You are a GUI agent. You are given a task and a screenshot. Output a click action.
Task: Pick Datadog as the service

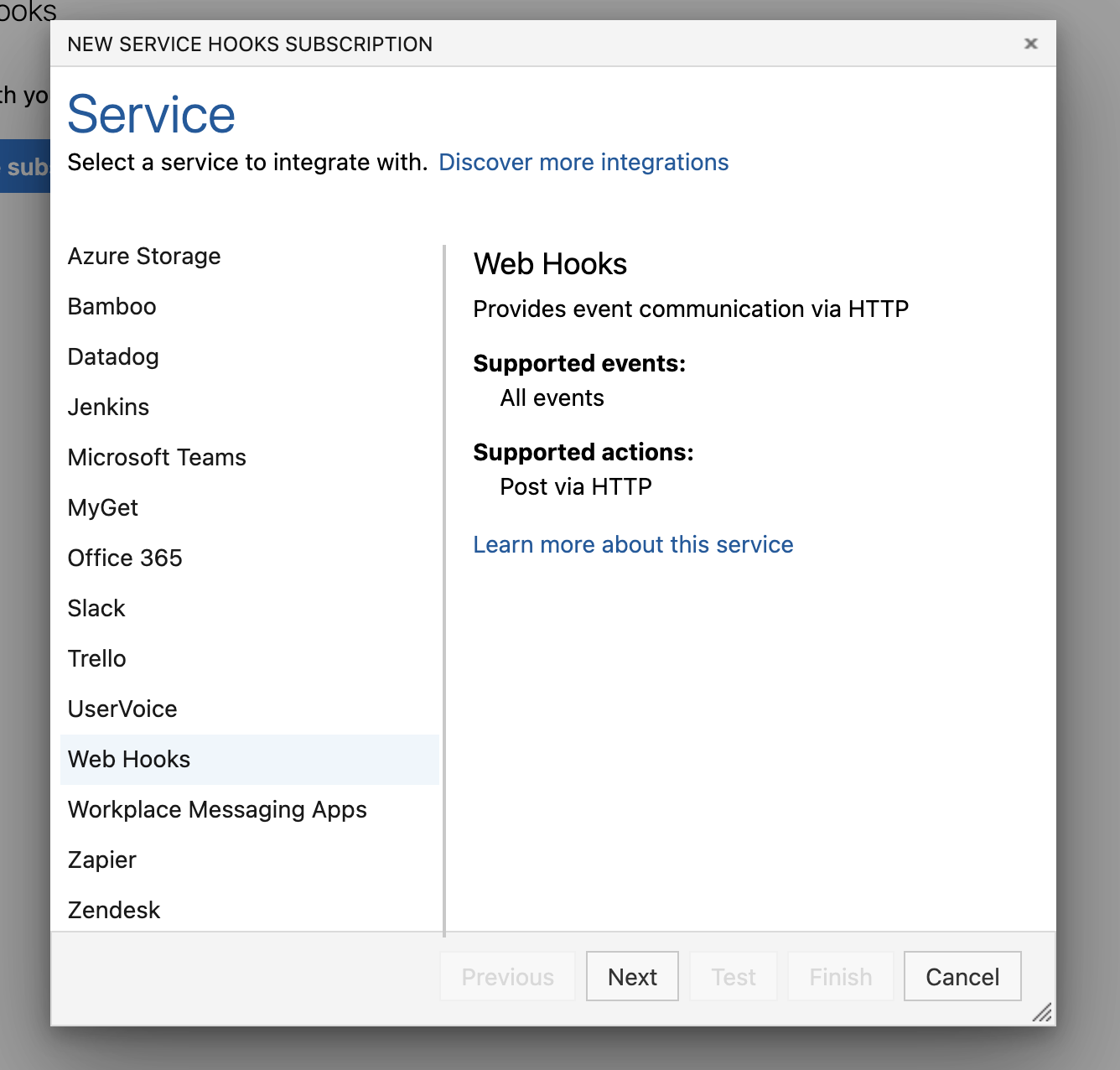point(113,356)
